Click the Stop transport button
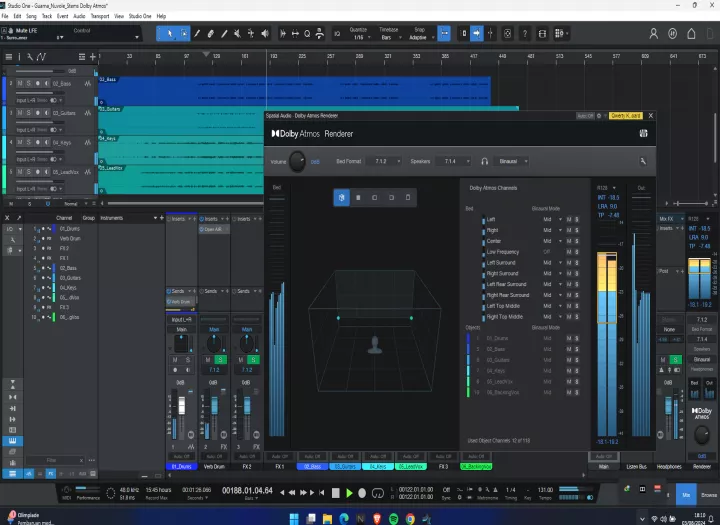The image size is (720, 525). 336,493
